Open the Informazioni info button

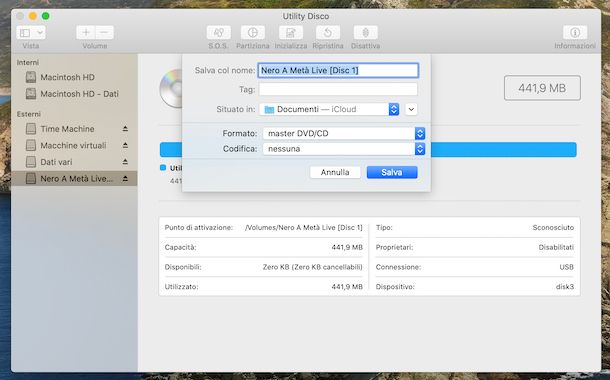575,33
